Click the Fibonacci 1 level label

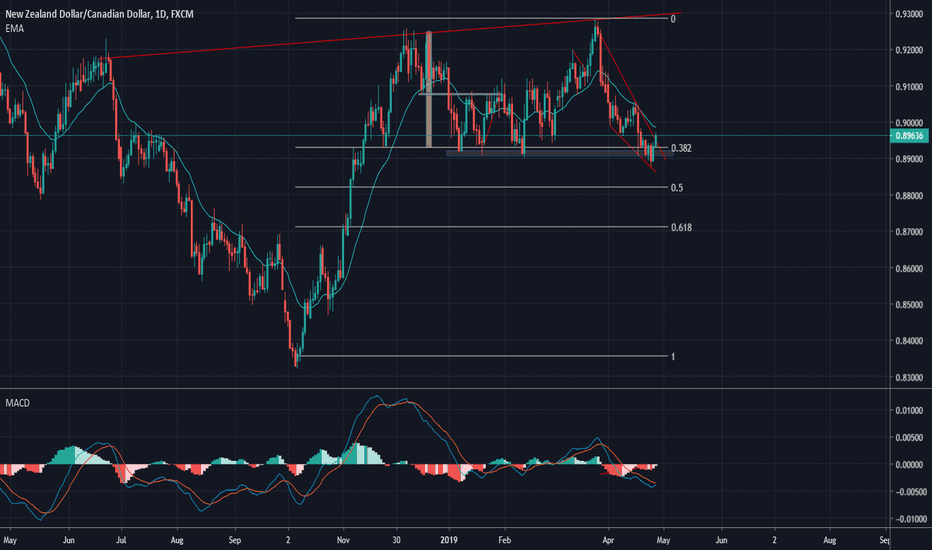pos(673,357)
